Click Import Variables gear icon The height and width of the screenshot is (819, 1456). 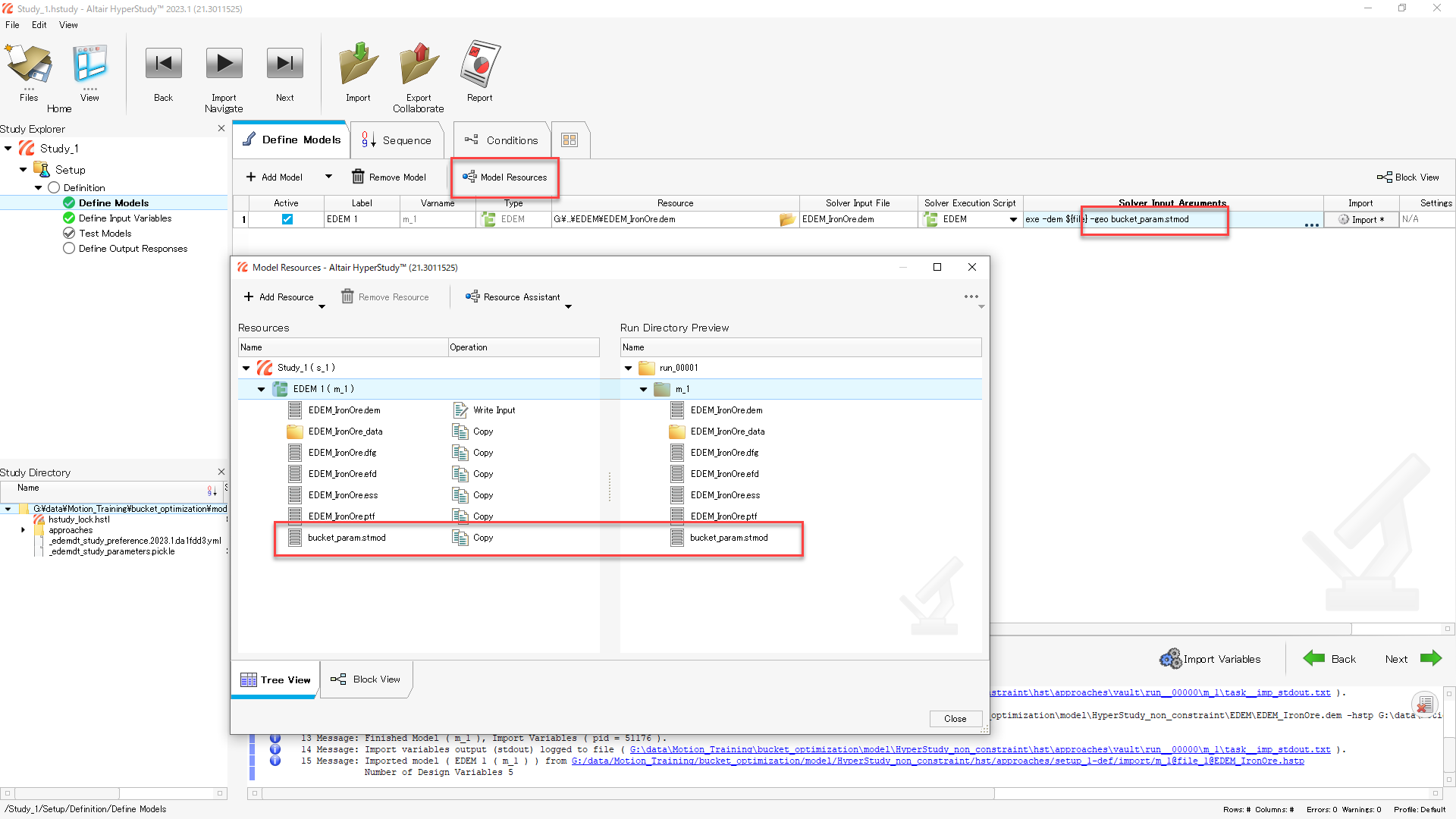(1170, 659)
